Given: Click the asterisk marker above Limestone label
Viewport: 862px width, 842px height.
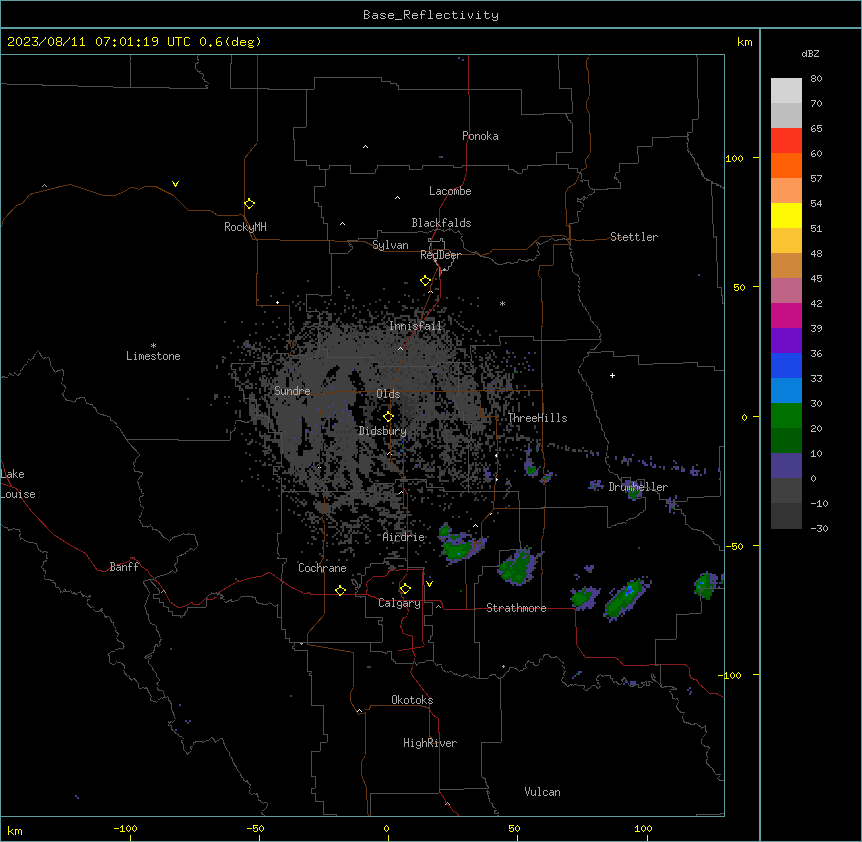Looking at the screenshot, I should [x=153, y=346].
